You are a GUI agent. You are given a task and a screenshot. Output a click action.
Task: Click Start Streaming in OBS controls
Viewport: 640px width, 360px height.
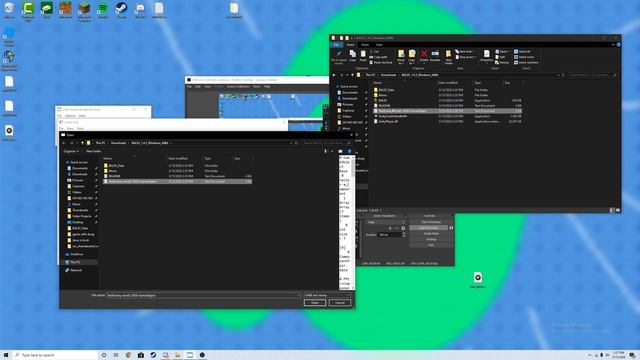pos(431,222)
